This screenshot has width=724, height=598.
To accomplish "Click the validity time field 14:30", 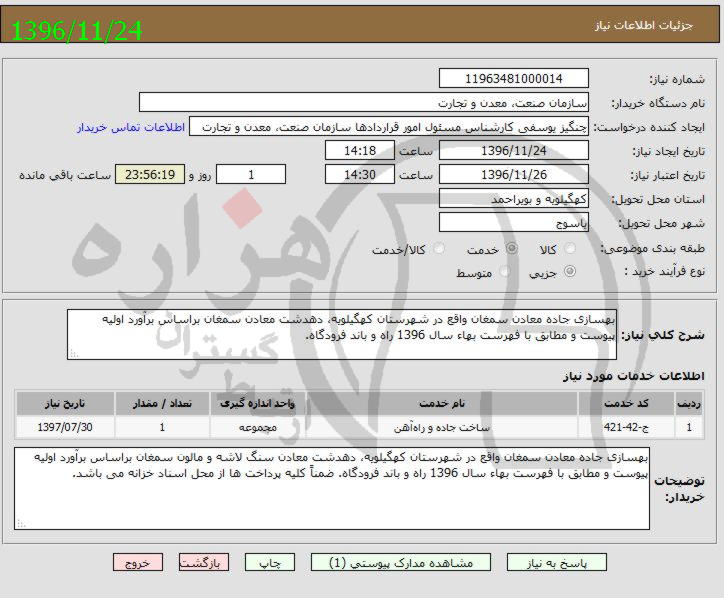I will (x=360, y=175).
